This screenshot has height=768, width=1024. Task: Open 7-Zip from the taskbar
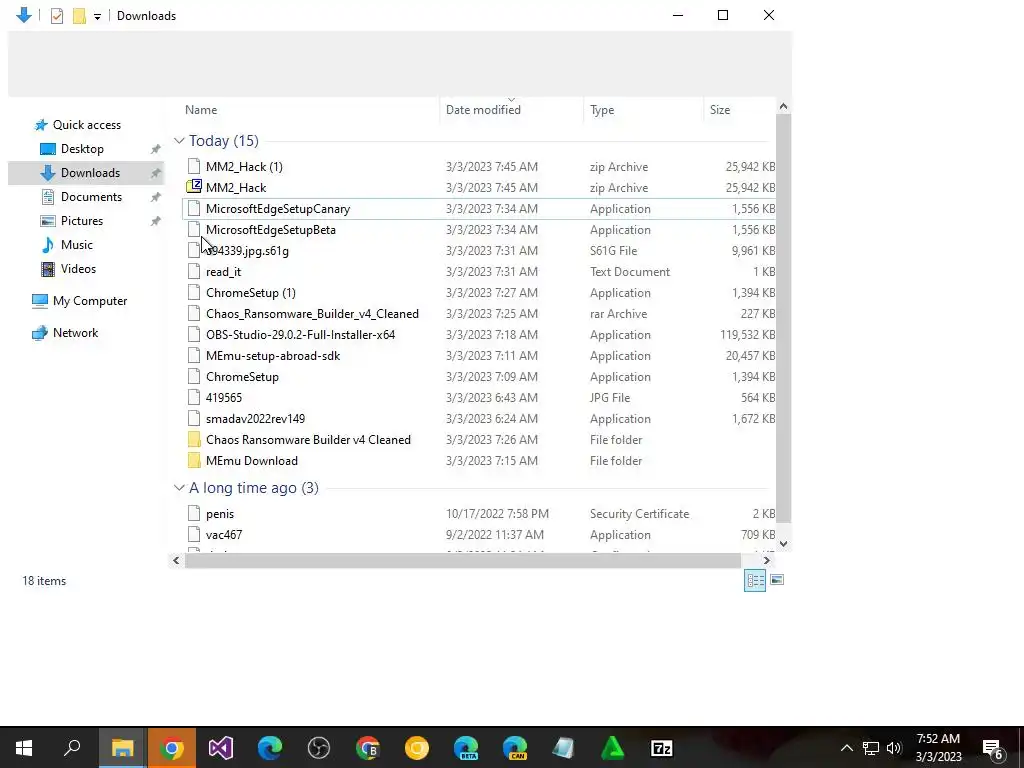(662, 748)
